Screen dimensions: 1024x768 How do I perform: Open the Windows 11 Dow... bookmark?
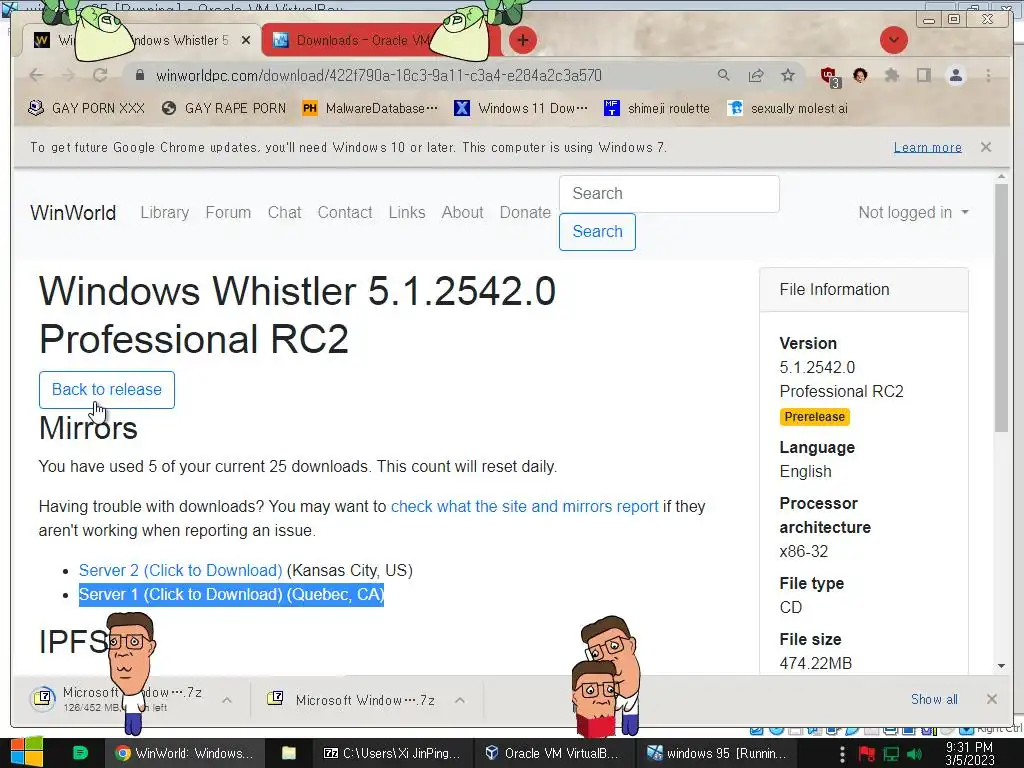521,108
